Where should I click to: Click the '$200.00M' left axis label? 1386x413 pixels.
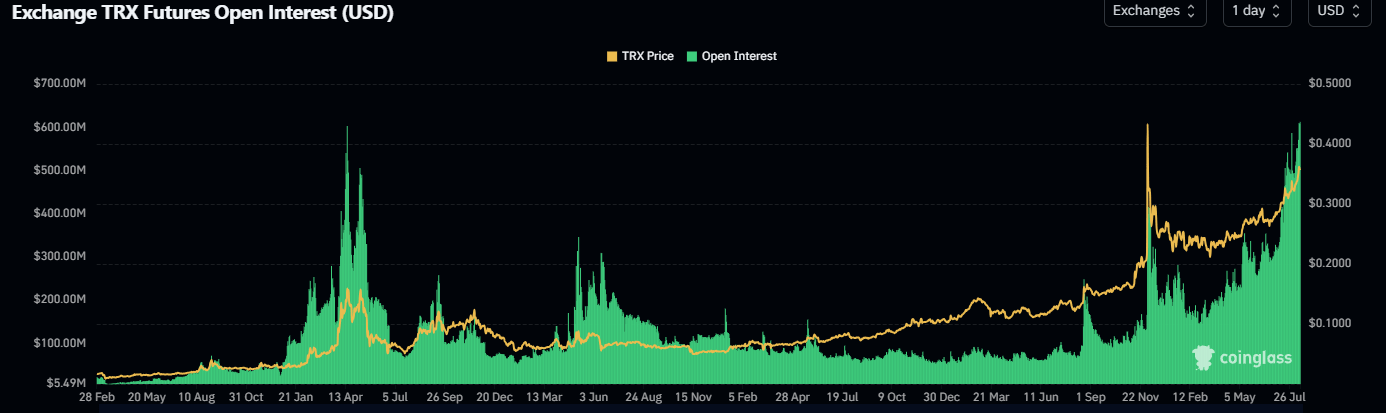click(x=59, y=299)
